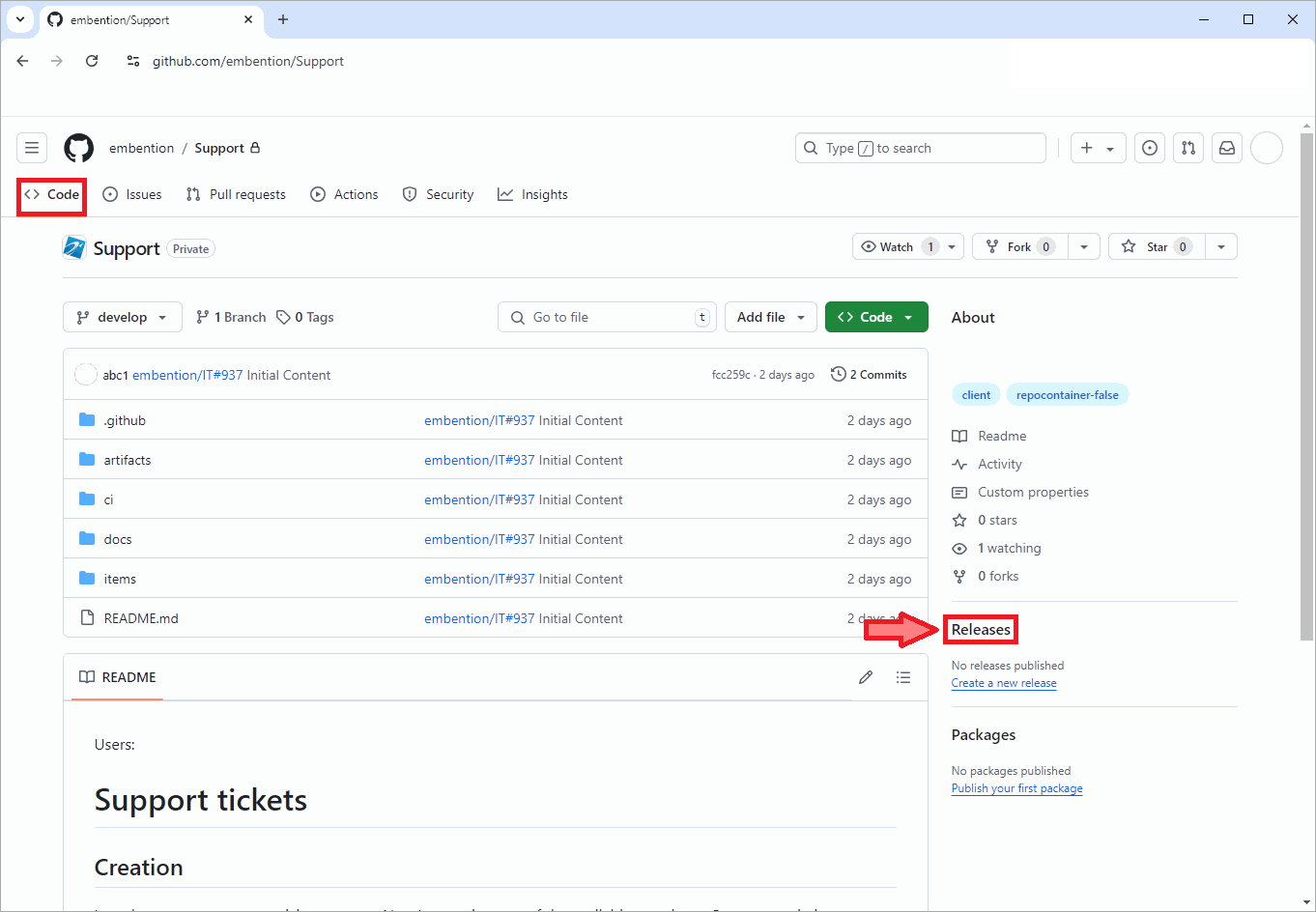Click the Go to file search field
Screen dimensions: 1316x912
[607, 317]
